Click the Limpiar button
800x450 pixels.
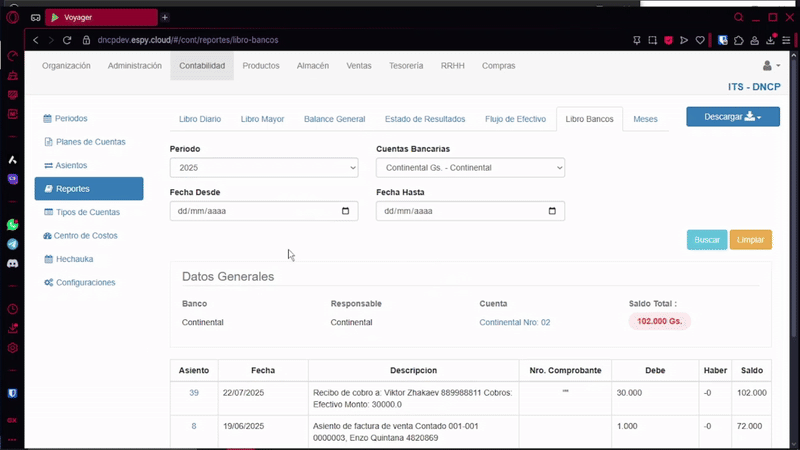750,240
